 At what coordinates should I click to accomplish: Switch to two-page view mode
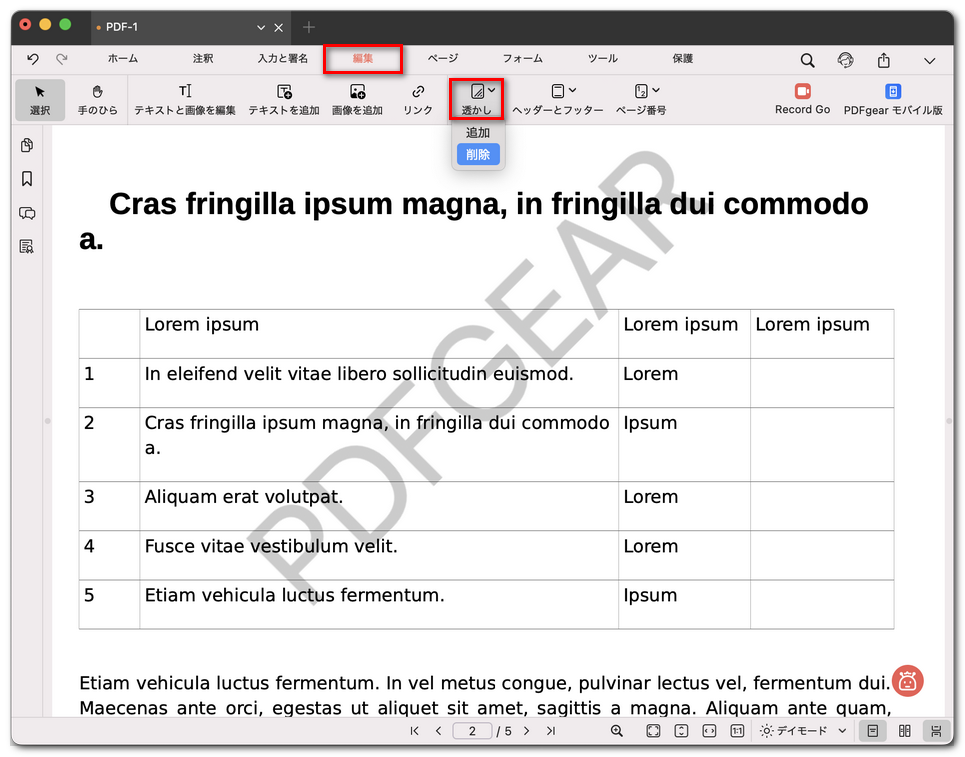[x=905, y=731]
